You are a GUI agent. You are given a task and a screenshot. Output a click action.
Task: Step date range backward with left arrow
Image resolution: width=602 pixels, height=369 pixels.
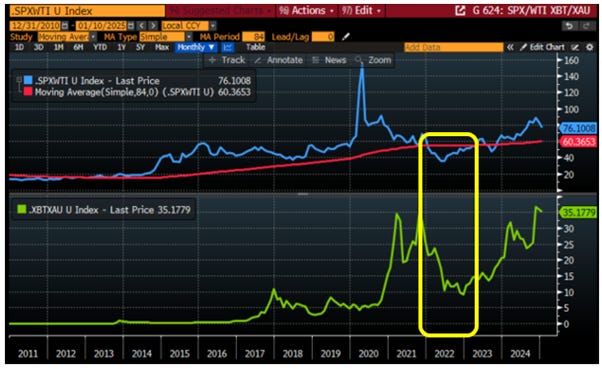pyautogui.click(x=141, y=26)
